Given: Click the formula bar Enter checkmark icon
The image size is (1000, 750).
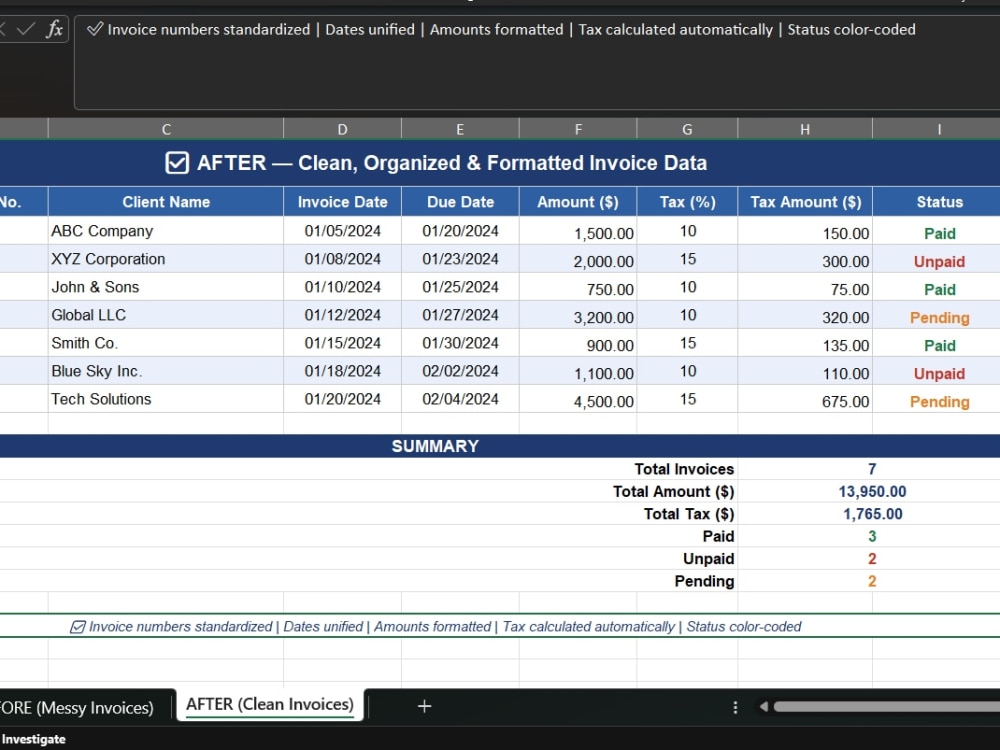Looking at the screenshot, I should click(x=26, y=29).
